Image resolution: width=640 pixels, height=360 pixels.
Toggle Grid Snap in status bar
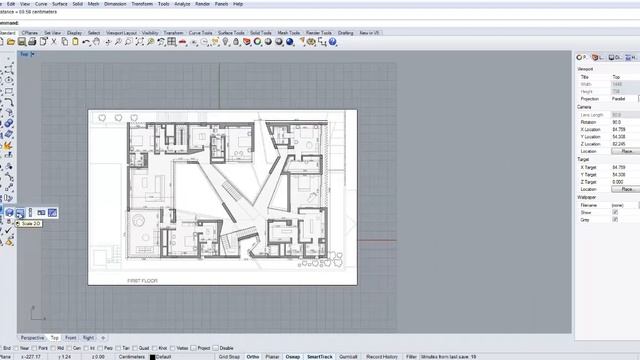click(x=229, y=357)
